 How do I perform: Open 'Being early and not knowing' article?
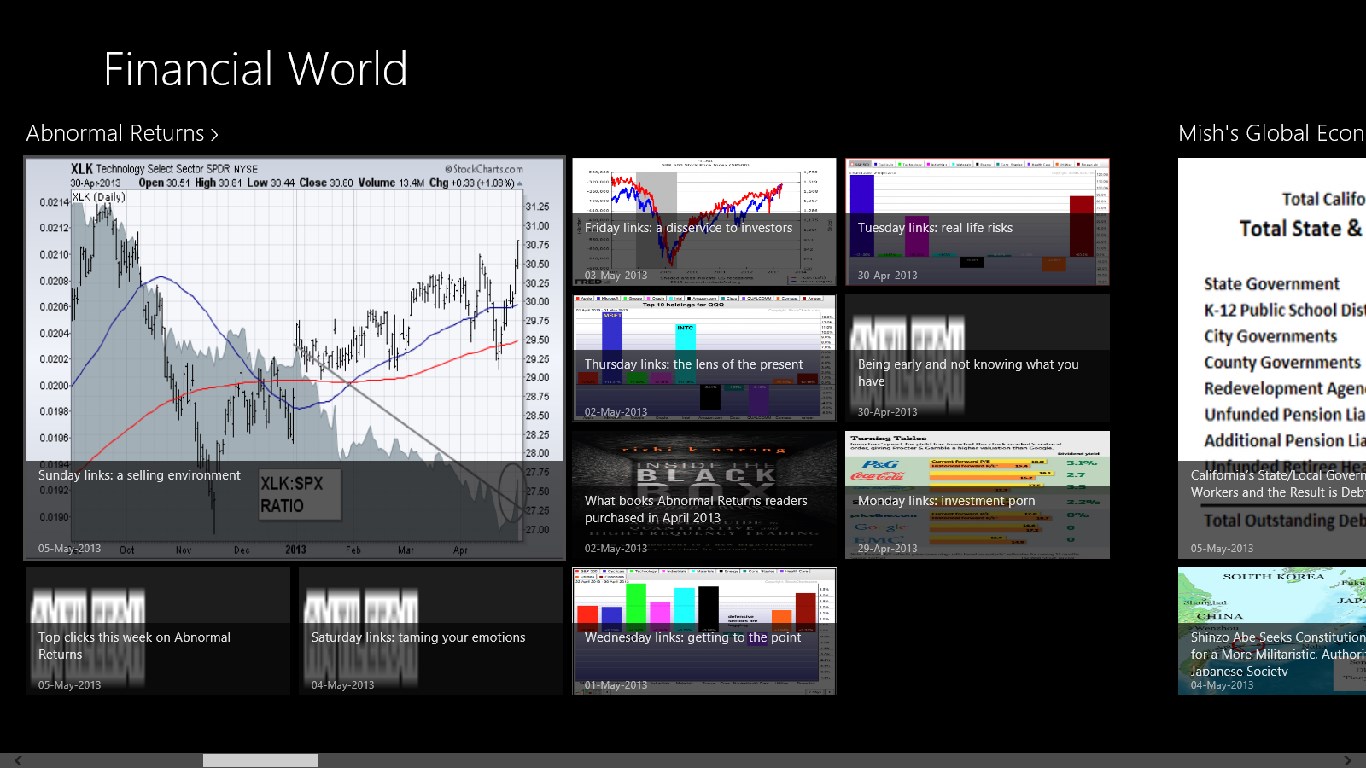pyautogui.click(x=977, y=358)
